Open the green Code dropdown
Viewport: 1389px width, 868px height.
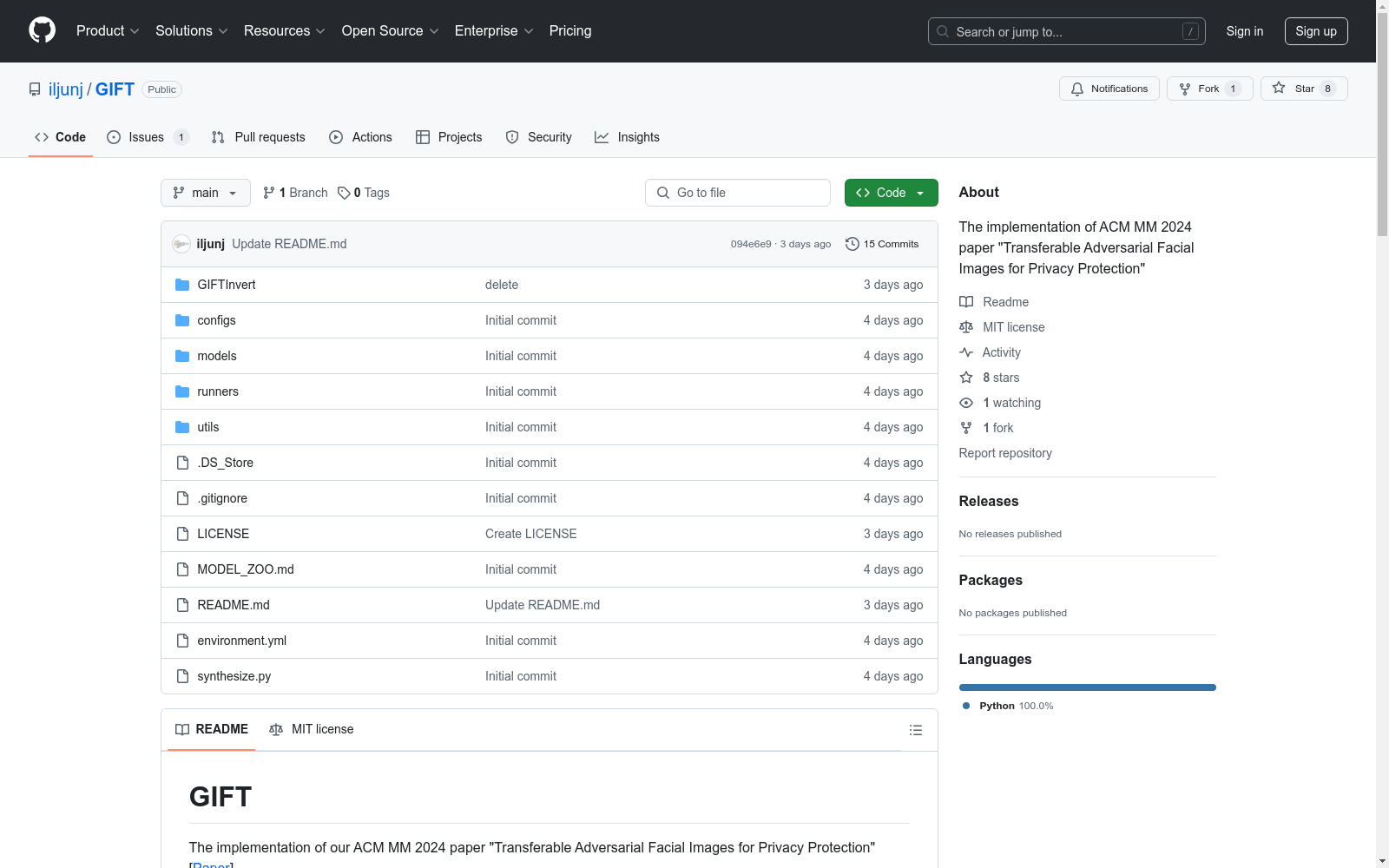[891, 193]
